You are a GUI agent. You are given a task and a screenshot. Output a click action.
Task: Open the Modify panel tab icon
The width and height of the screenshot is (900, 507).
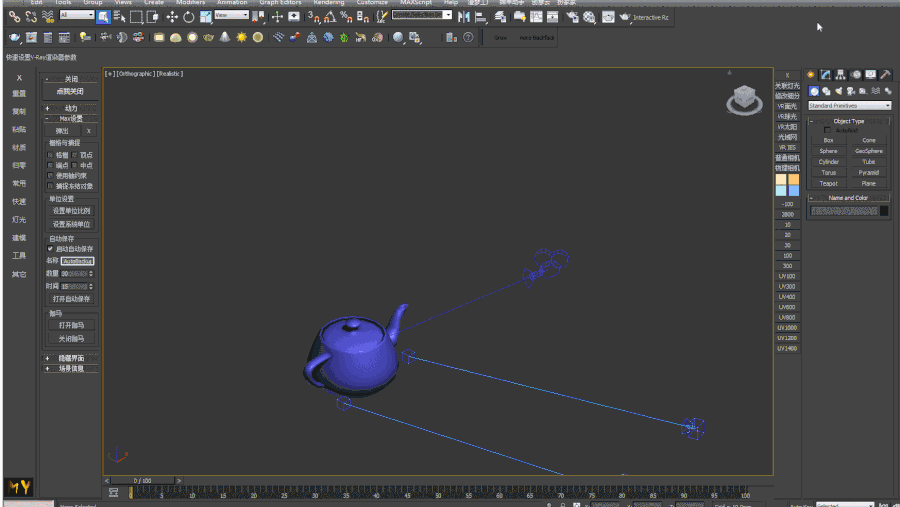point(825,75)
